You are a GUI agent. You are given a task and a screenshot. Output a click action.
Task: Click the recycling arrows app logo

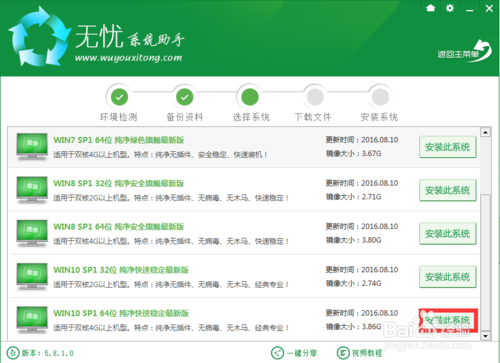point(39,36)
